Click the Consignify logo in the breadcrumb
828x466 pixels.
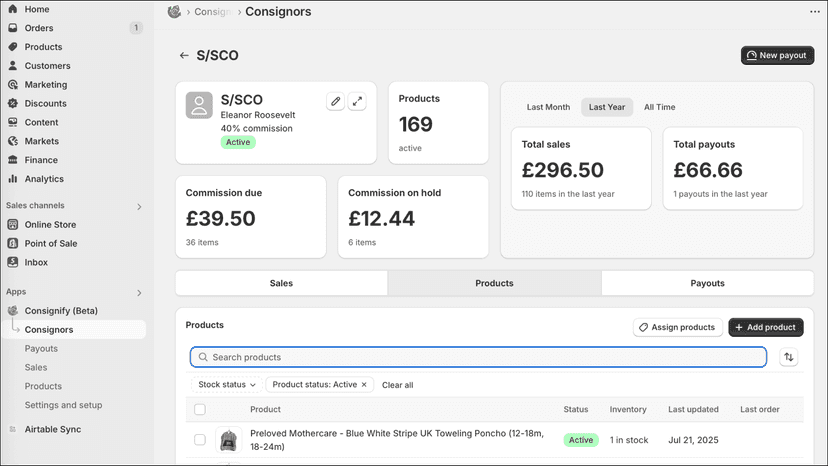[x=174, y=12]
